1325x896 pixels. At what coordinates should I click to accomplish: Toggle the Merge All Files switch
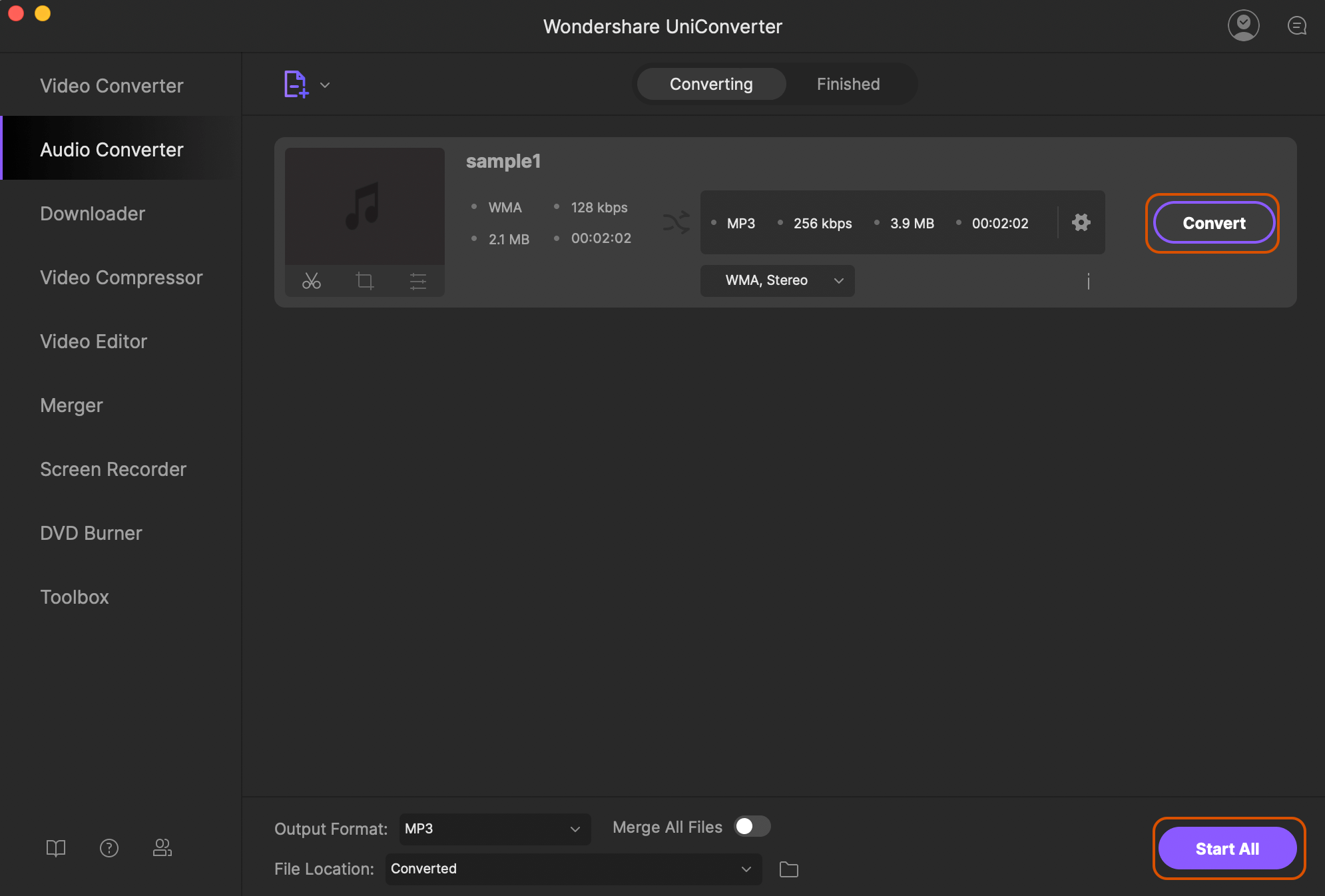coord(752,826)
